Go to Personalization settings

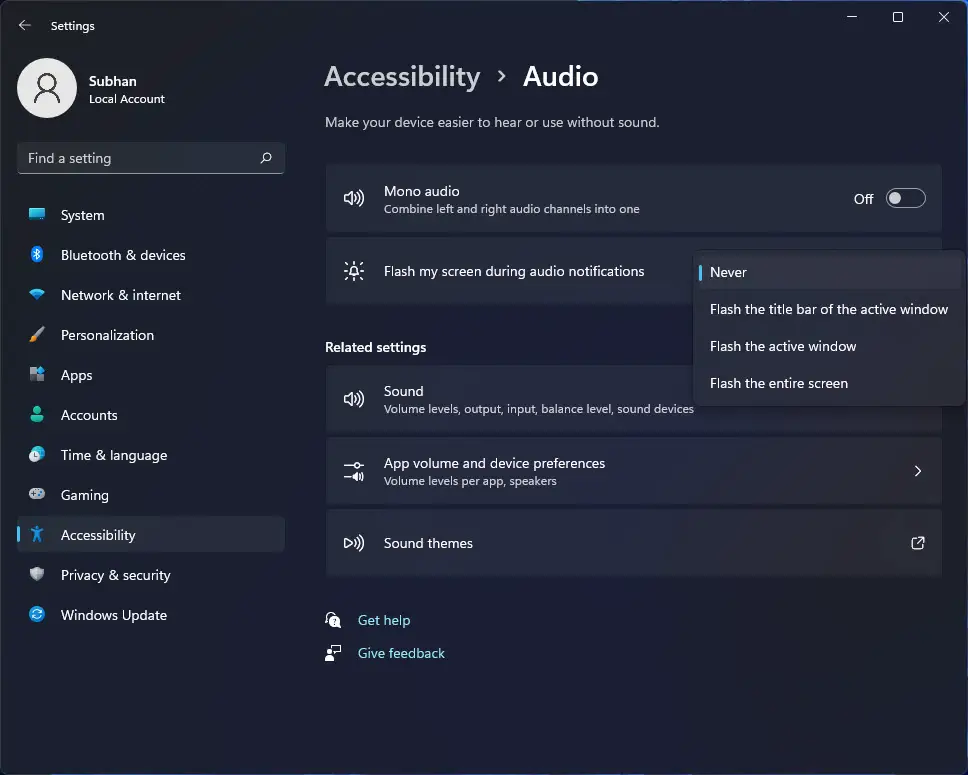(x=151, y=335)
